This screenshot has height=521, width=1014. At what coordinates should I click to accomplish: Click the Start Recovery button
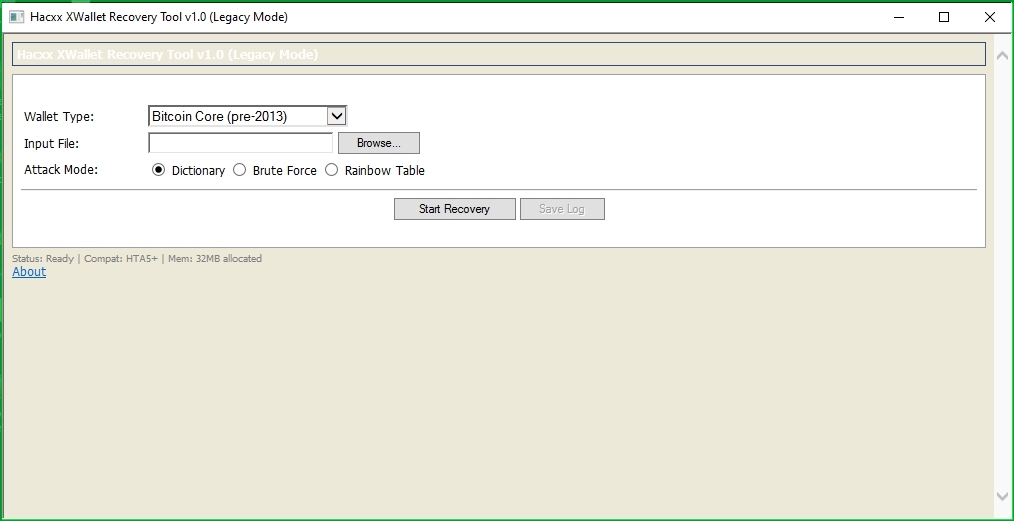(x=455, y=209)
